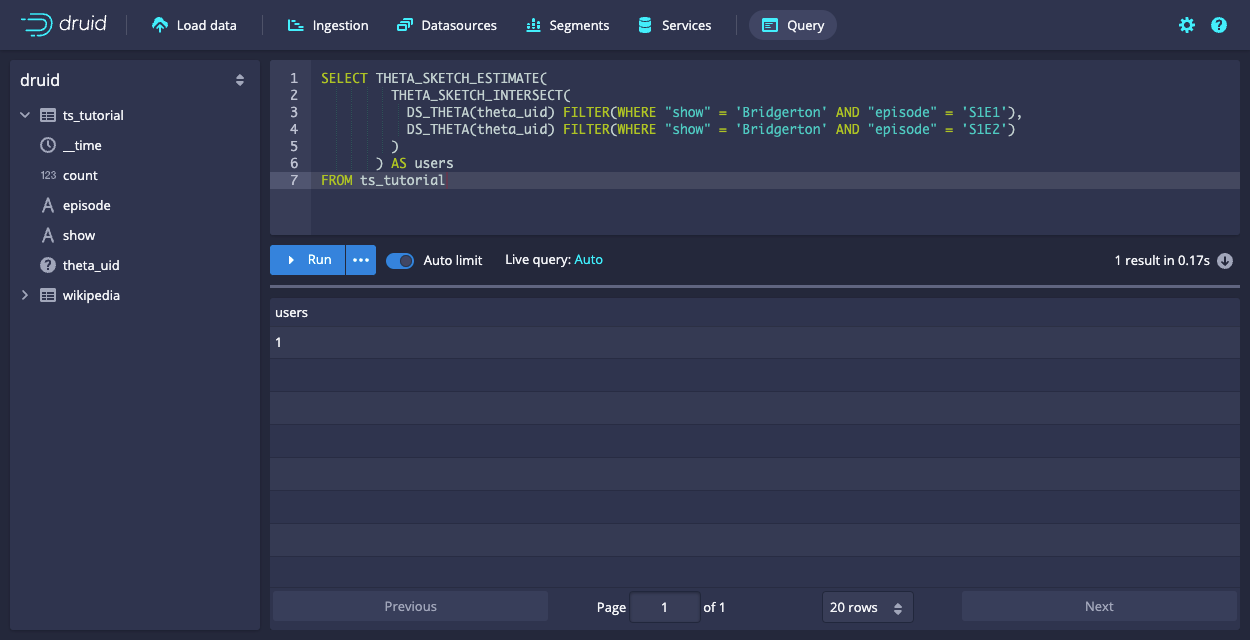Toggle Live query mode via Auto link

588,260
